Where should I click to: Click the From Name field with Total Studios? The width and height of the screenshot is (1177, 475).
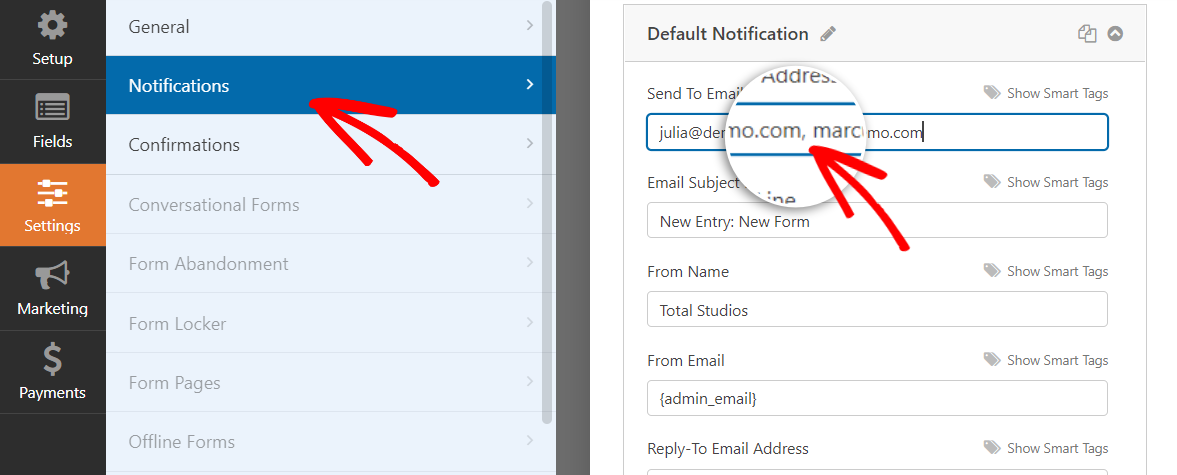click(877, 309)
